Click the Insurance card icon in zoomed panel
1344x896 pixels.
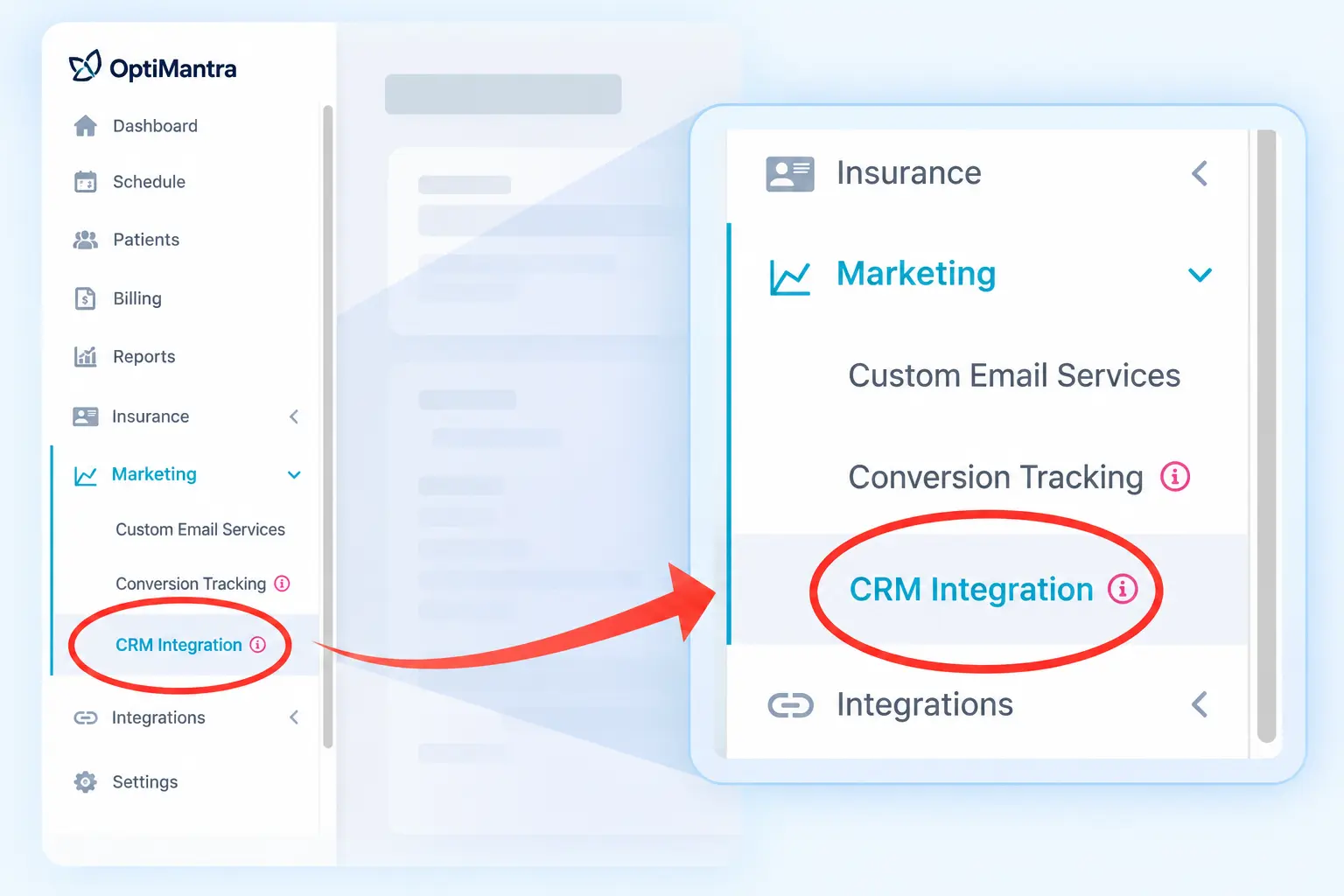[x=790, y=174]
